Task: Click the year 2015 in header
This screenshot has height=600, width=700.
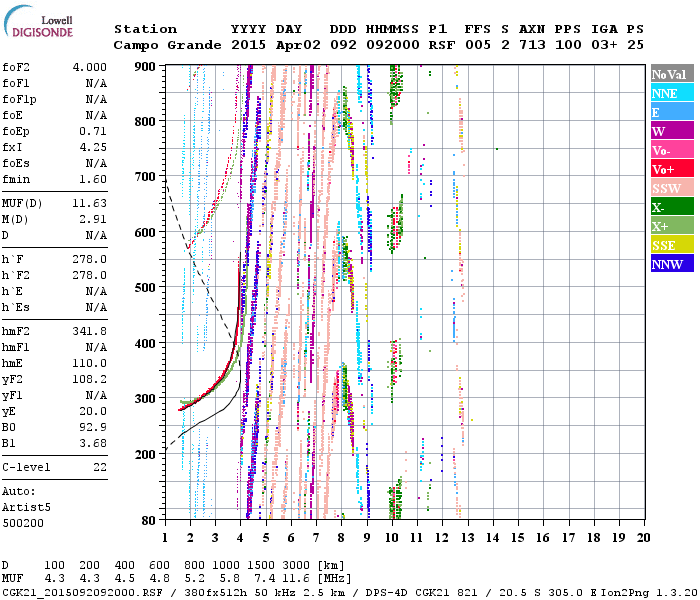Action: [249, 45]
